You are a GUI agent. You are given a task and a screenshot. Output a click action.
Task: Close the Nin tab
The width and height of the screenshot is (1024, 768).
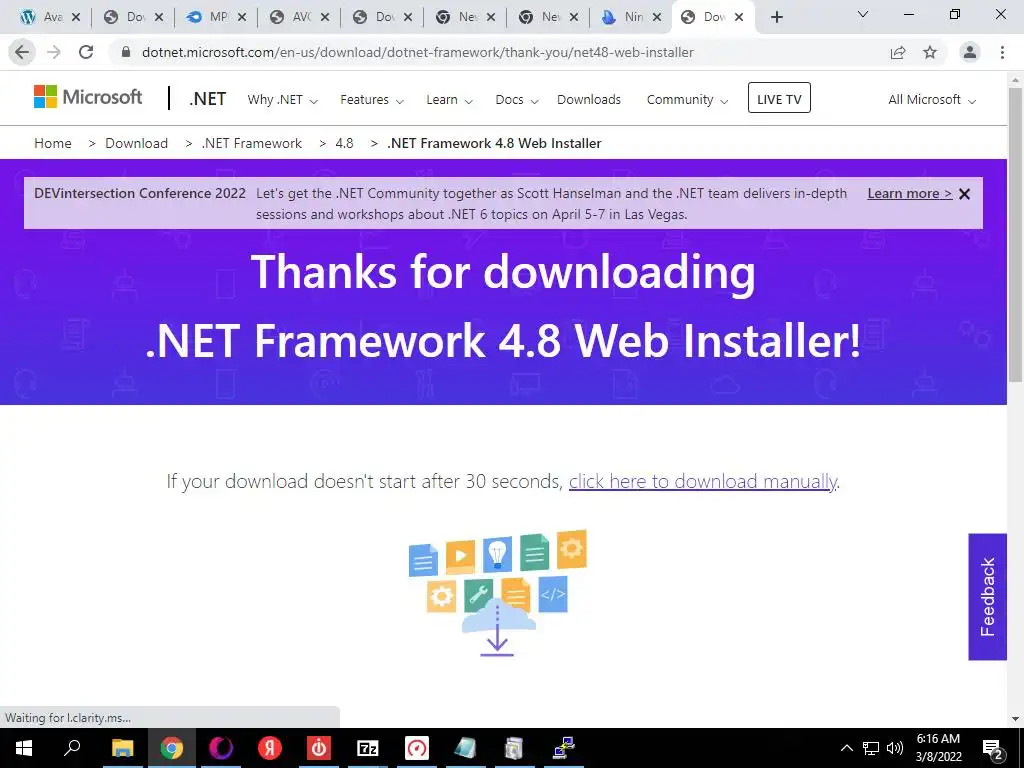(657, 18)
